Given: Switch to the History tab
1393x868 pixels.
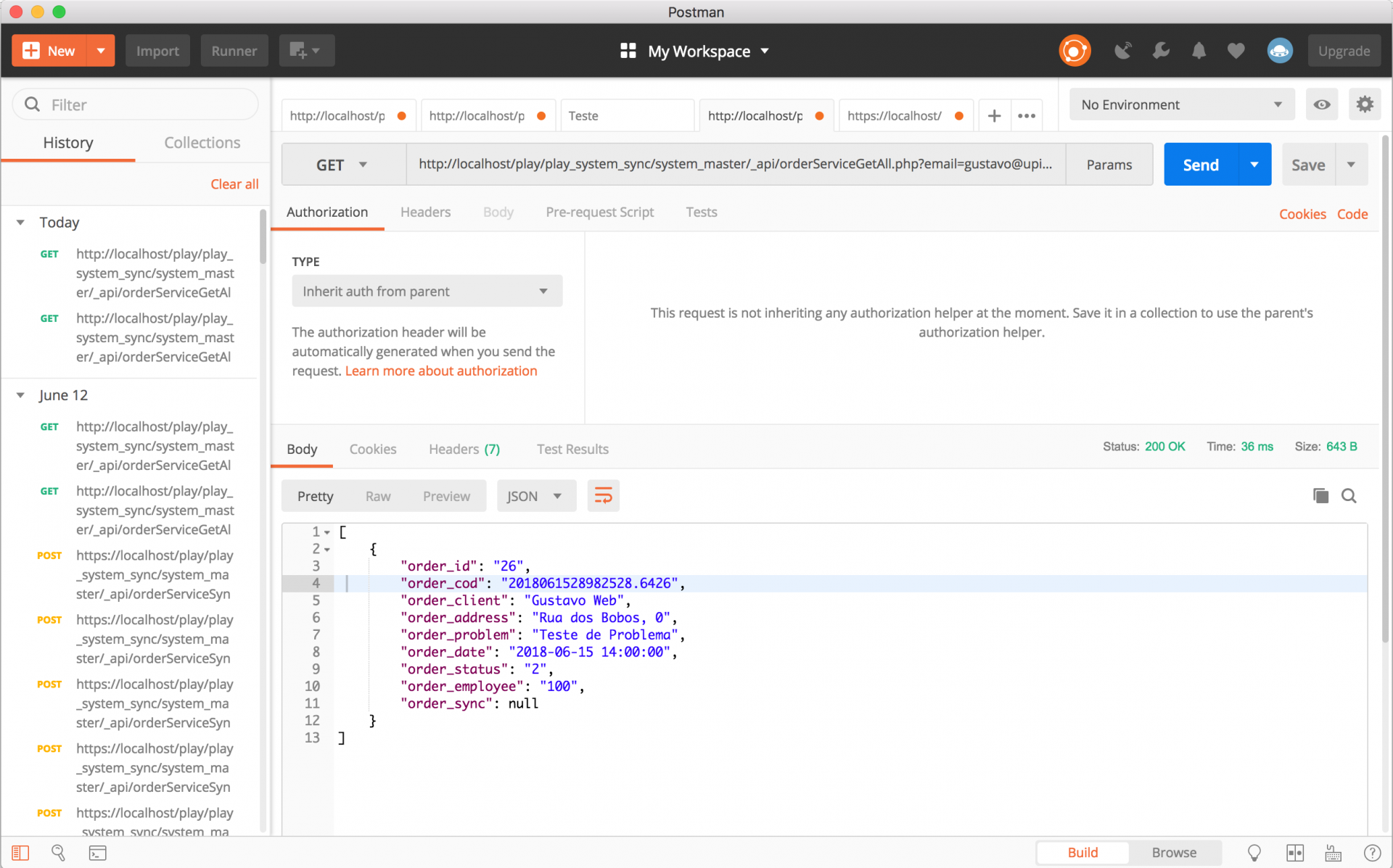Looking at the screenshot, I should pos(68,143).
